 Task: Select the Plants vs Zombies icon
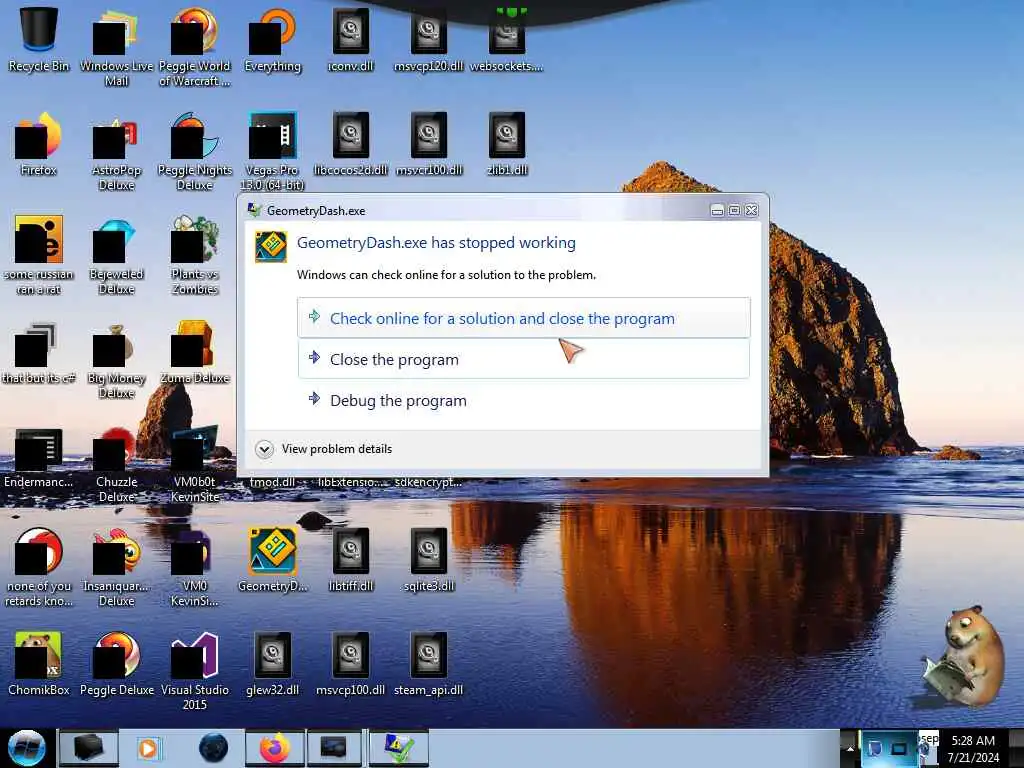pos(195,256)
